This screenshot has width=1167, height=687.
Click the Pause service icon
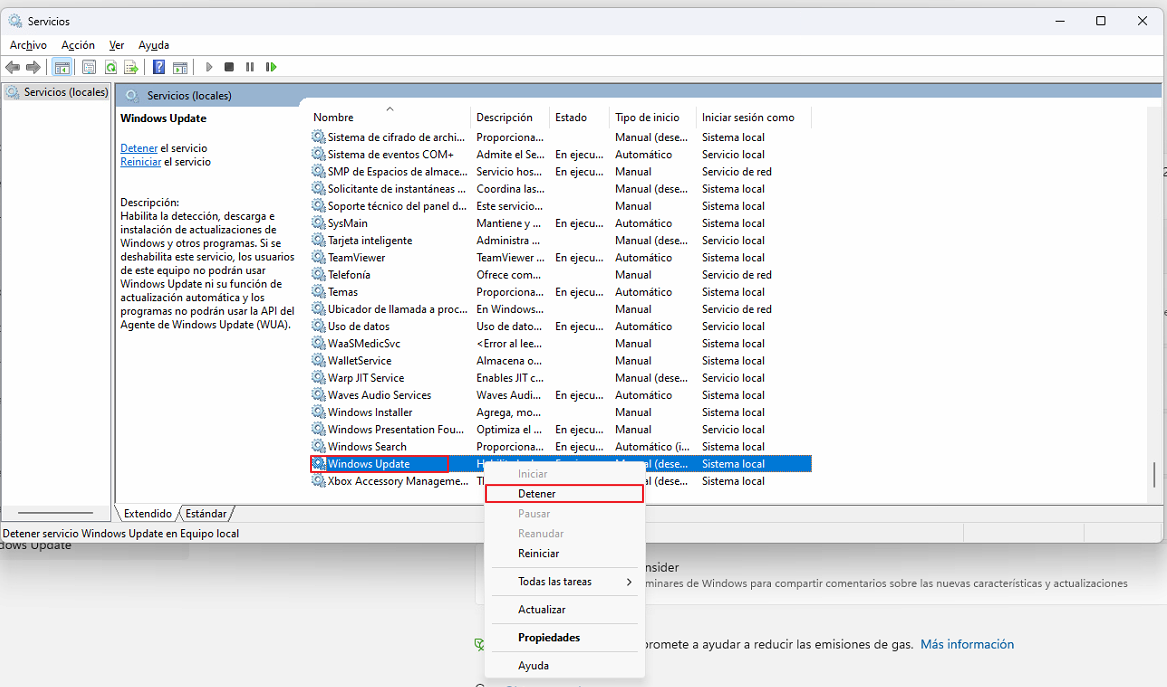click(x=250, y=67)
